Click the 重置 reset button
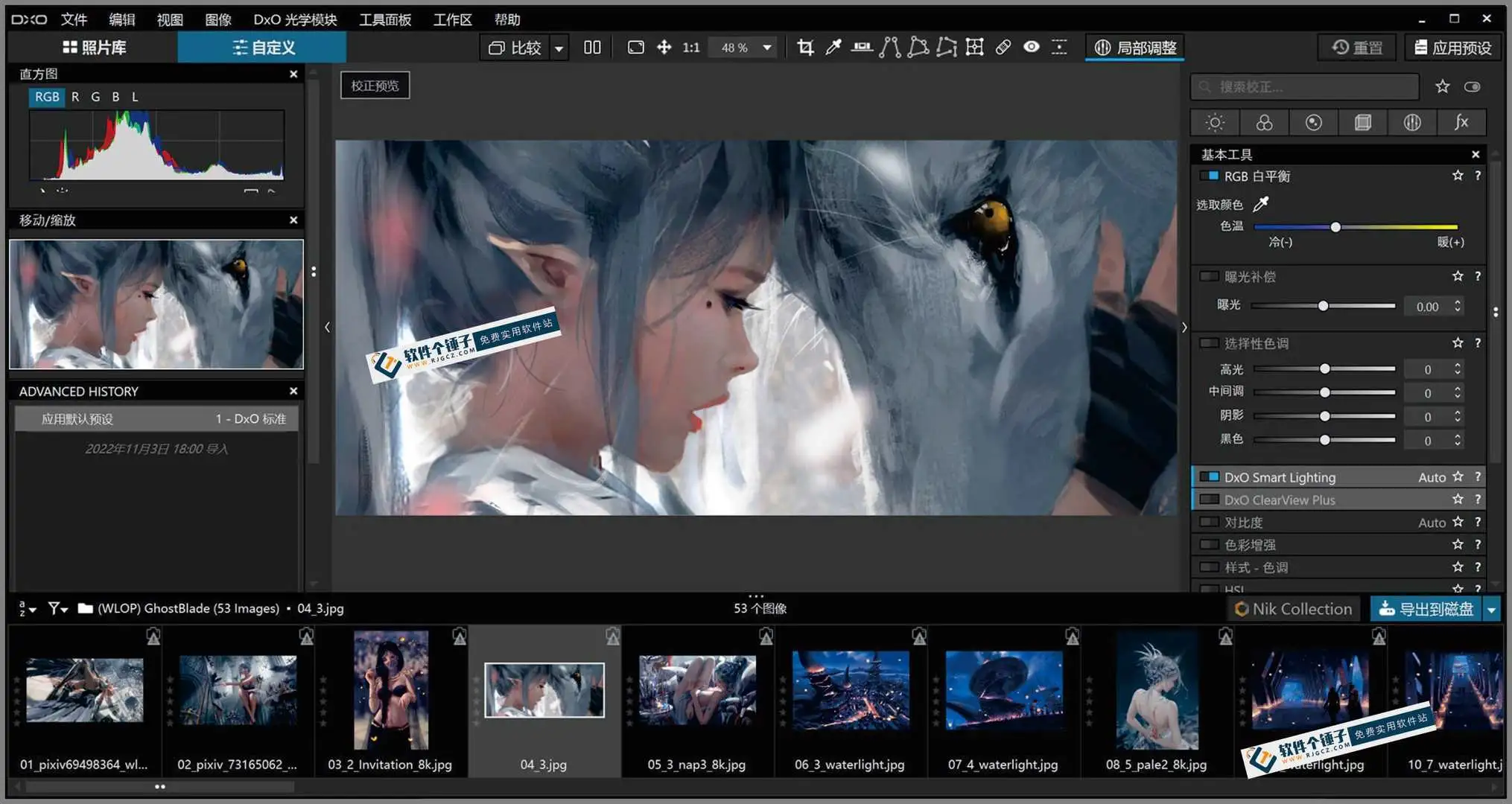 point(1356,47)
